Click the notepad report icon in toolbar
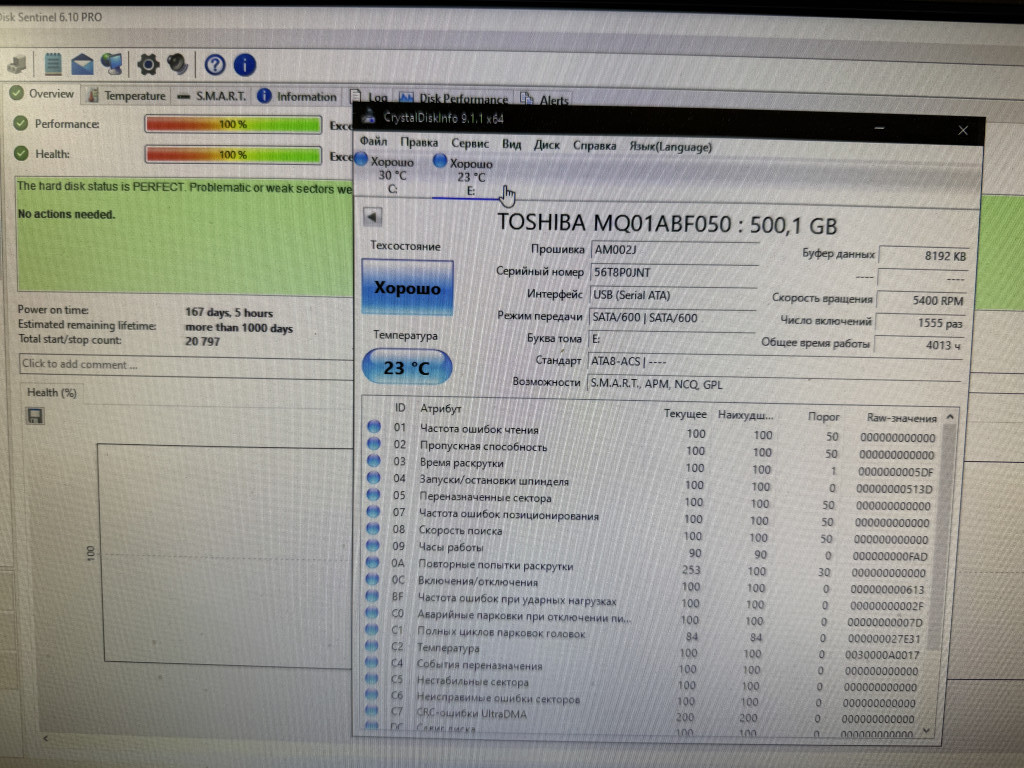This screenshot has height=768, width=1024. (x=52, y=65)
